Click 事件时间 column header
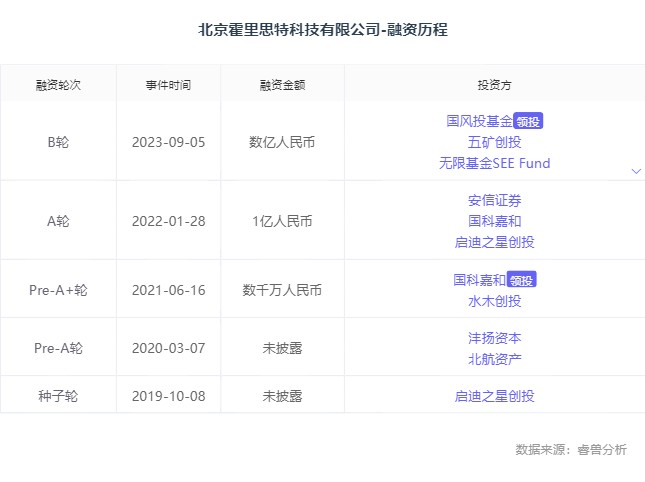Image resolution: width=645 pixels, height=482 pixels. click(168, 84)
